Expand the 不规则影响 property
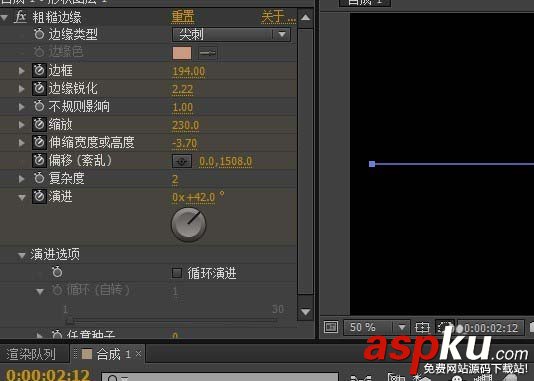 click(21, 107)
